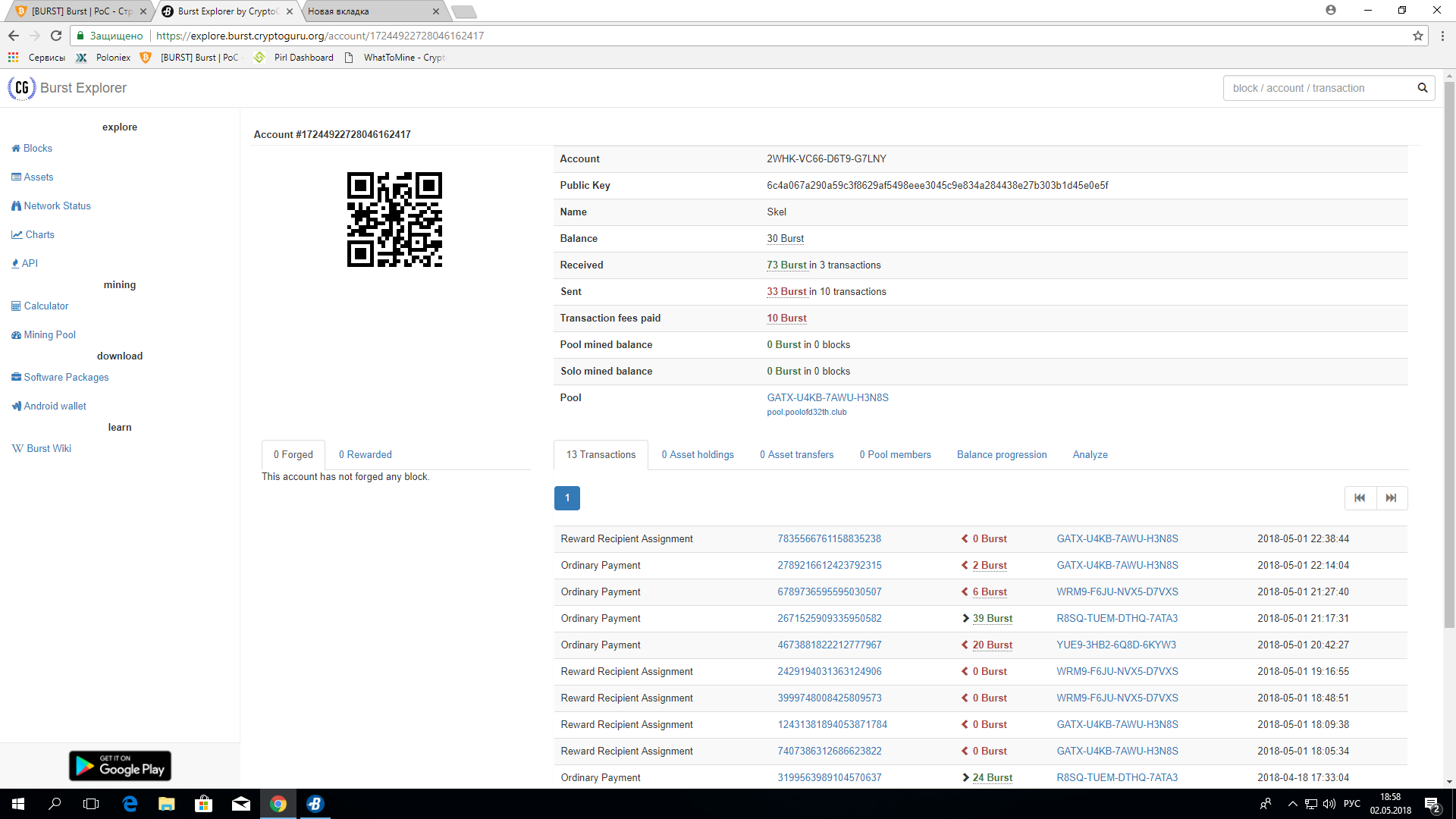Click the search magnifier icon in explorer
This screenshot has width=1456, height=819.
[x=1423, y=88]
